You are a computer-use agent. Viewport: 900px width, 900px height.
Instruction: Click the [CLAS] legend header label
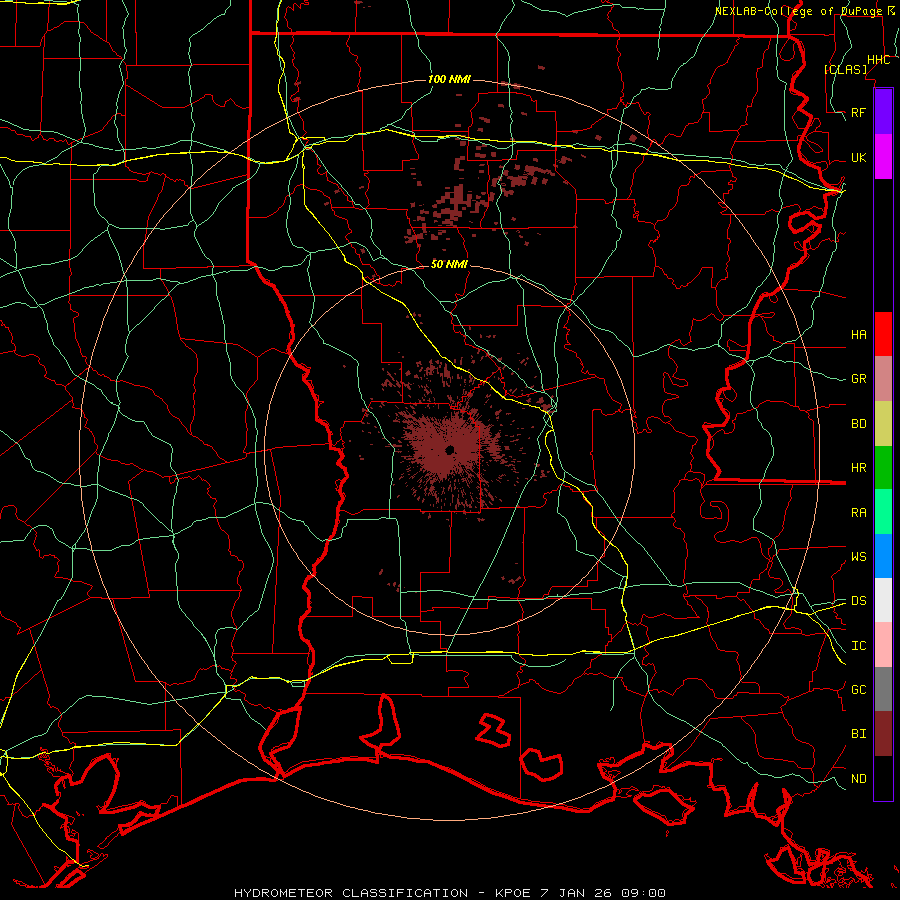846,69
